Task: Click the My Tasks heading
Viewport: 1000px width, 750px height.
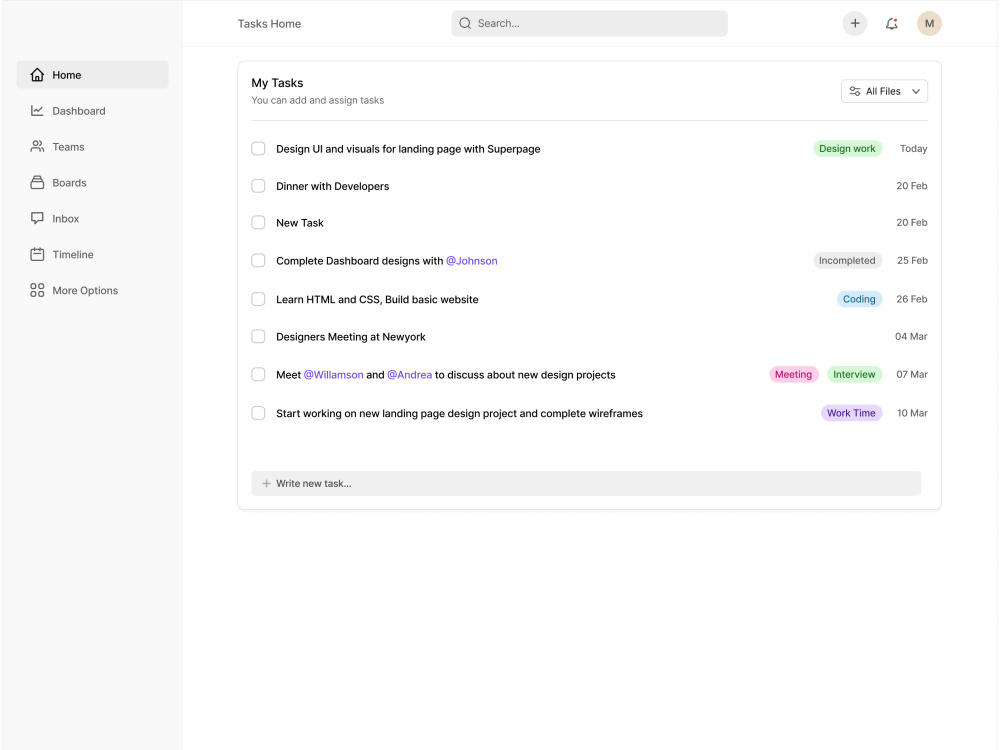Action: click(277, 83)
